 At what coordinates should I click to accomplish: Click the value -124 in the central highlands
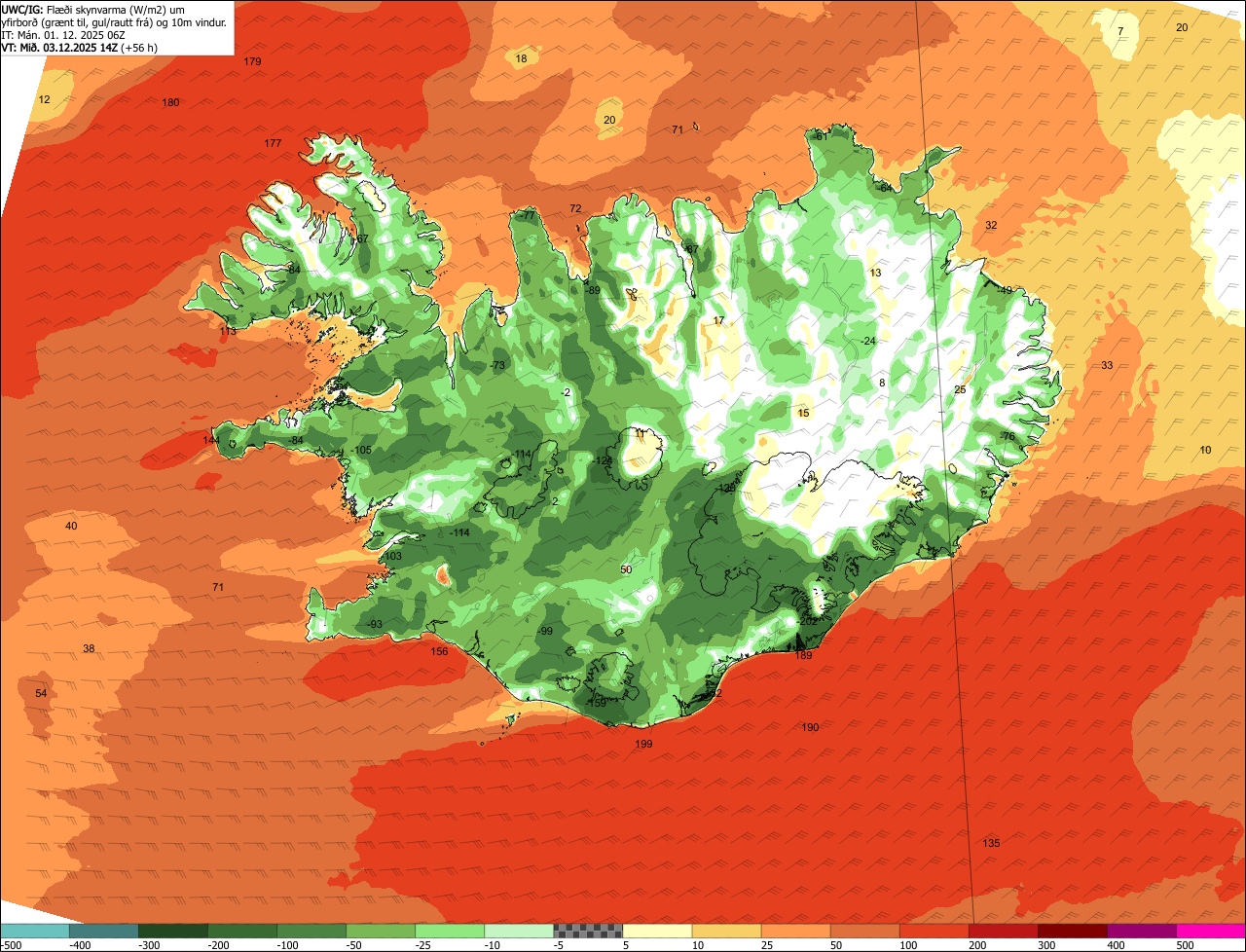[603, 460]
